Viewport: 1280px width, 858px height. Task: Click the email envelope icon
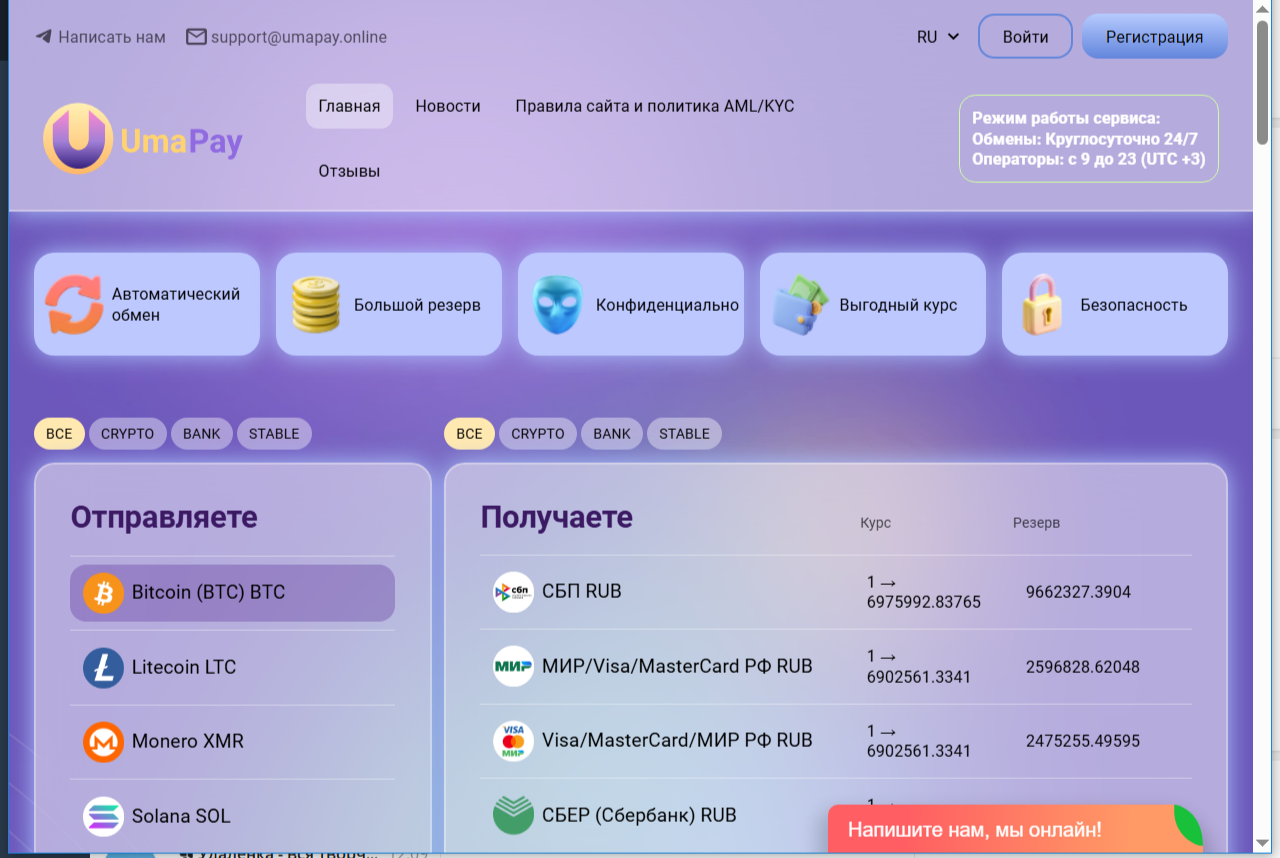pyautogui.click(x=196, y=37)
